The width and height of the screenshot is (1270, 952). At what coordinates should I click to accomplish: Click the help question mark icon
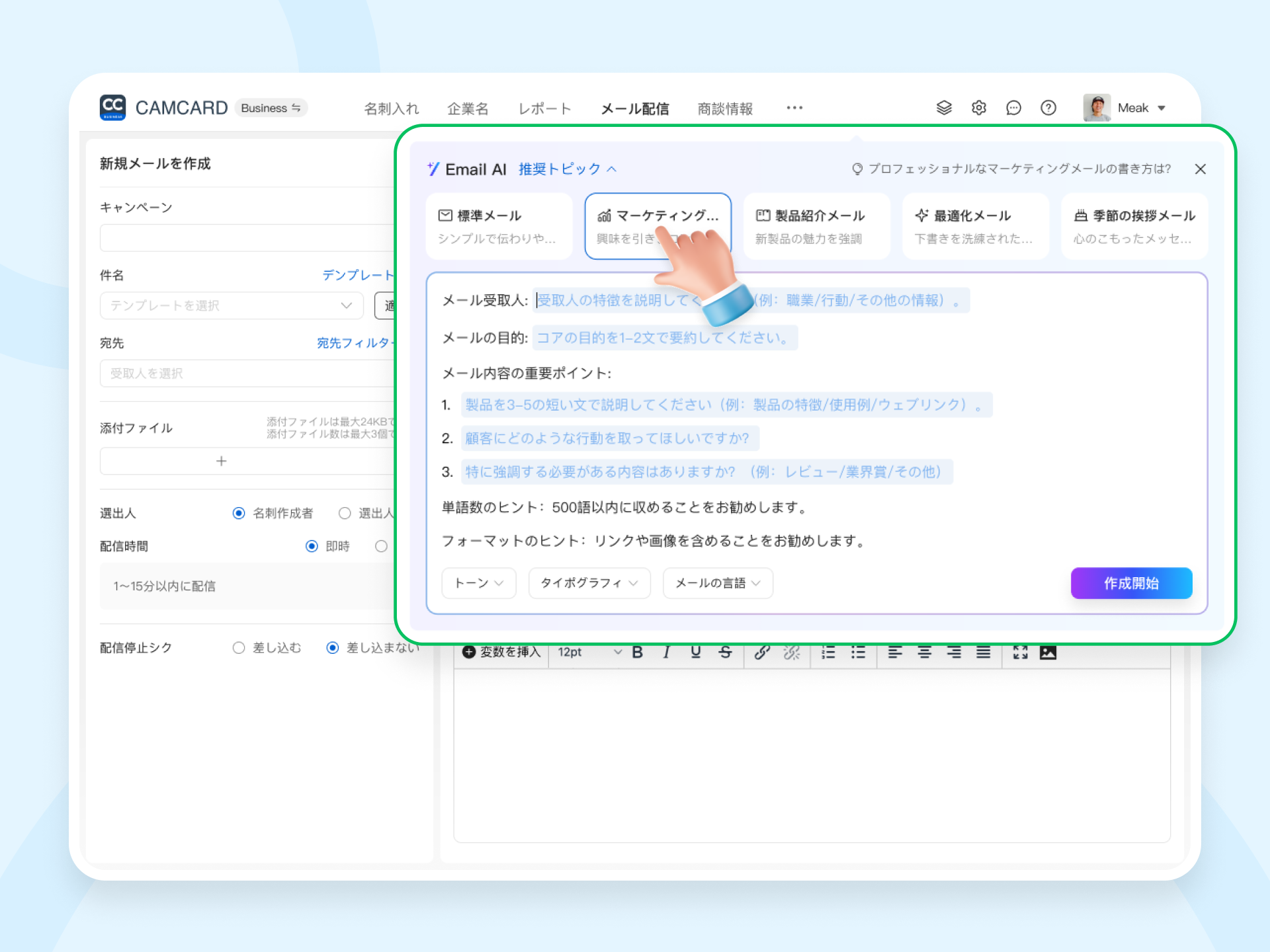pyautogui.click(x=1048, y=108)
